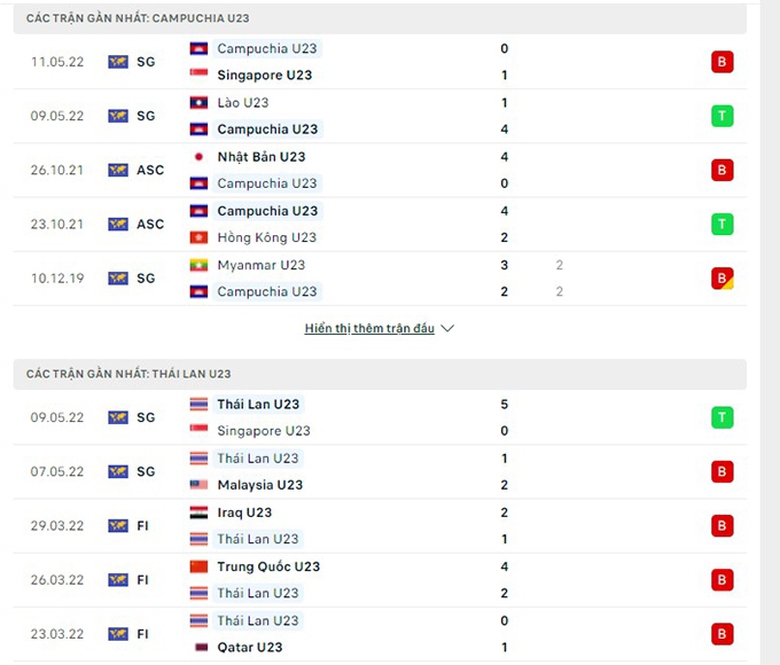Open the Trung Quốc U23 team link
The width and height of the screenshot is (780, 665).
pyautogui.click(x=268, y=566)
